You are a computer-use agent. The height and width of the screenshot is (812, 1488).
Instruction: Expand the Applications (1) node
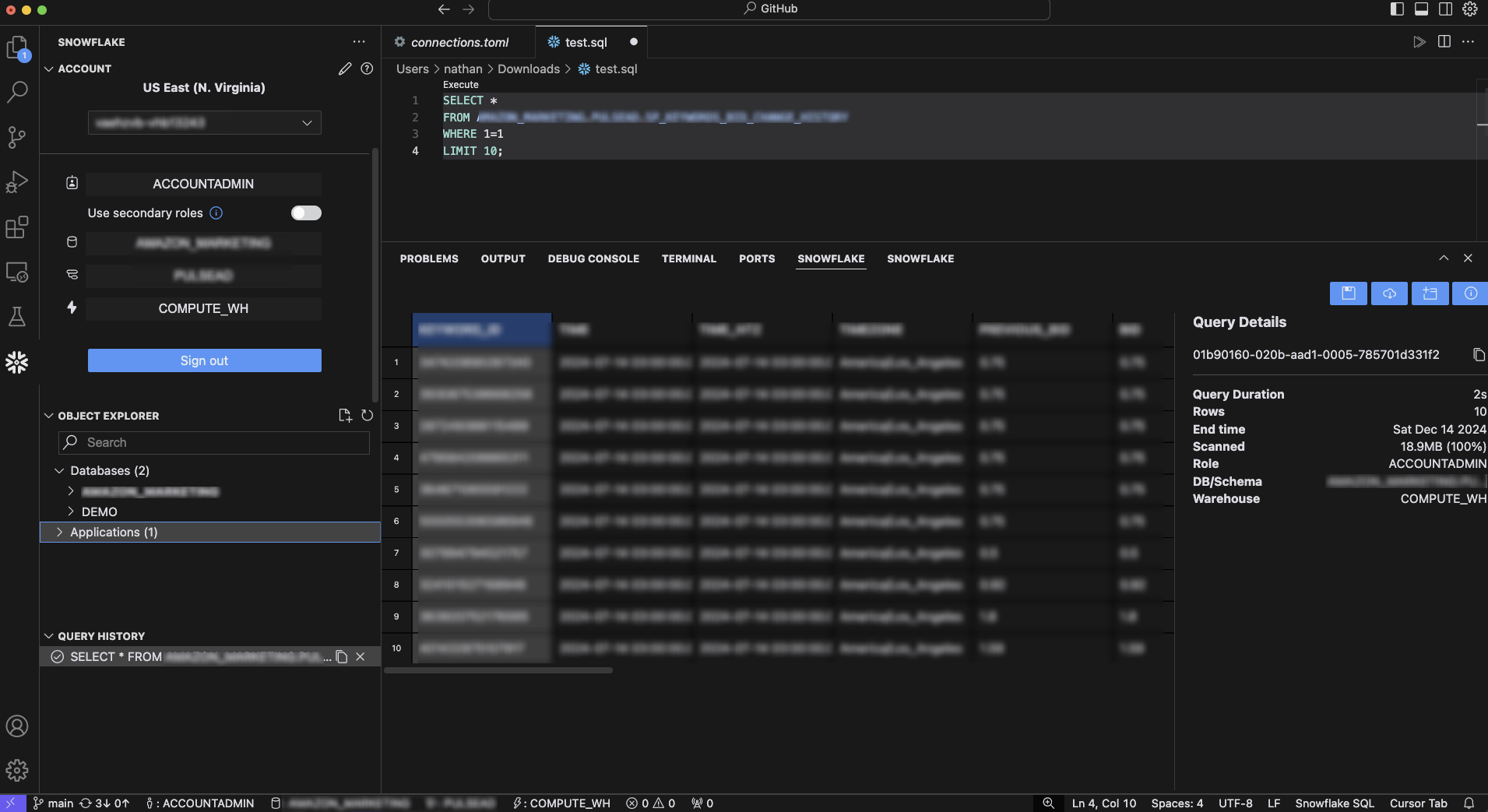tap(59, 532)
